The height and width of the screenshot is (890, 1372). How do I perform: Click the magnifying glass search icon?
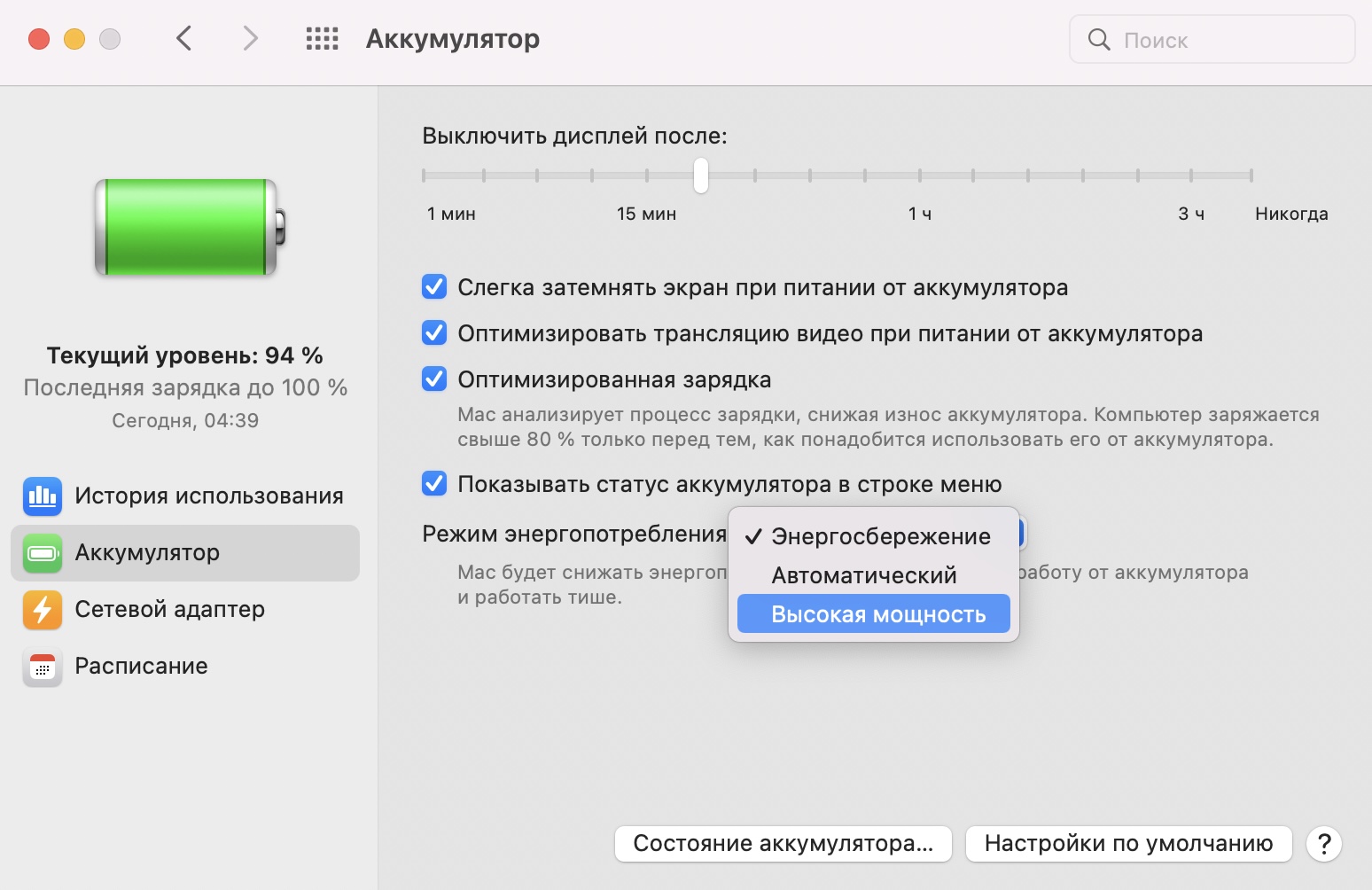pyautogui.click(x=1099, y=39)
